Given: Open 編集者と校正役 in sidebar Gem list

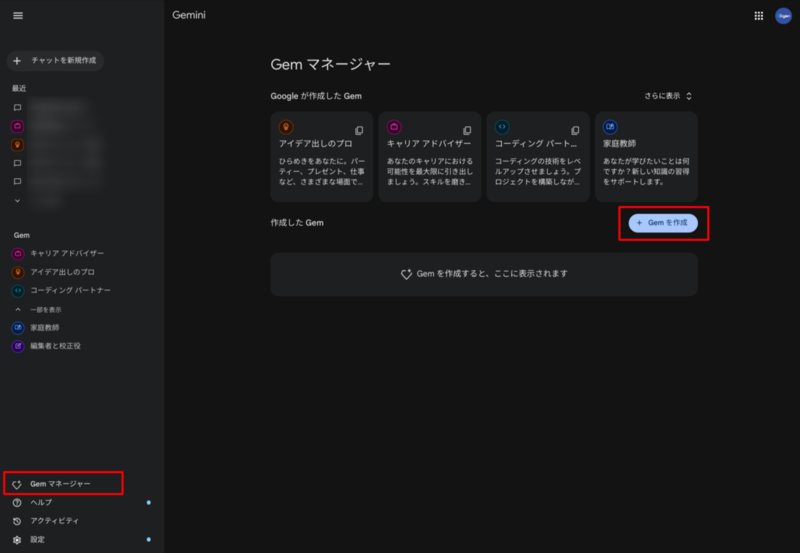Looking at the screenshot, I should point(55,346).
